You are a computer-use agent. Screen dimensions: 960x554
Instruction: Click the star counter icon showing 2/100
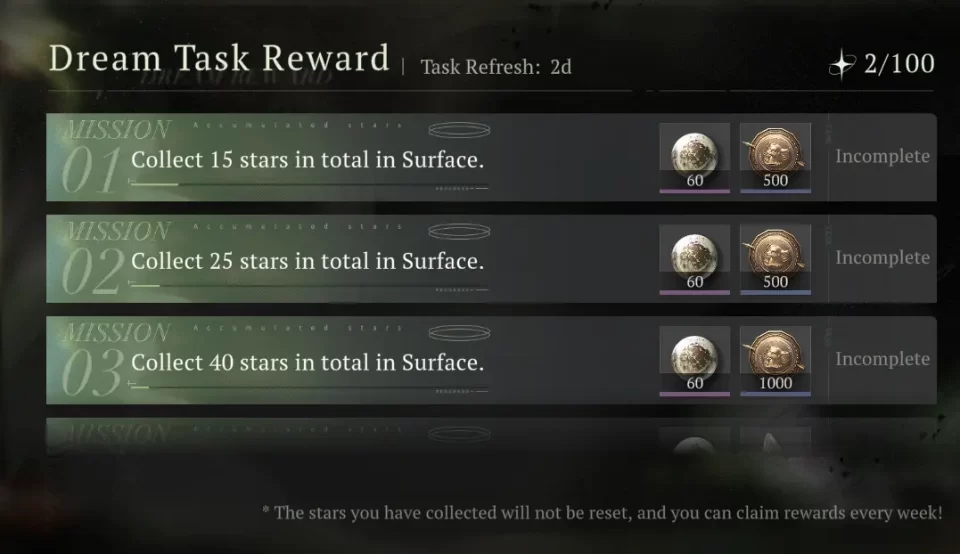842,65
